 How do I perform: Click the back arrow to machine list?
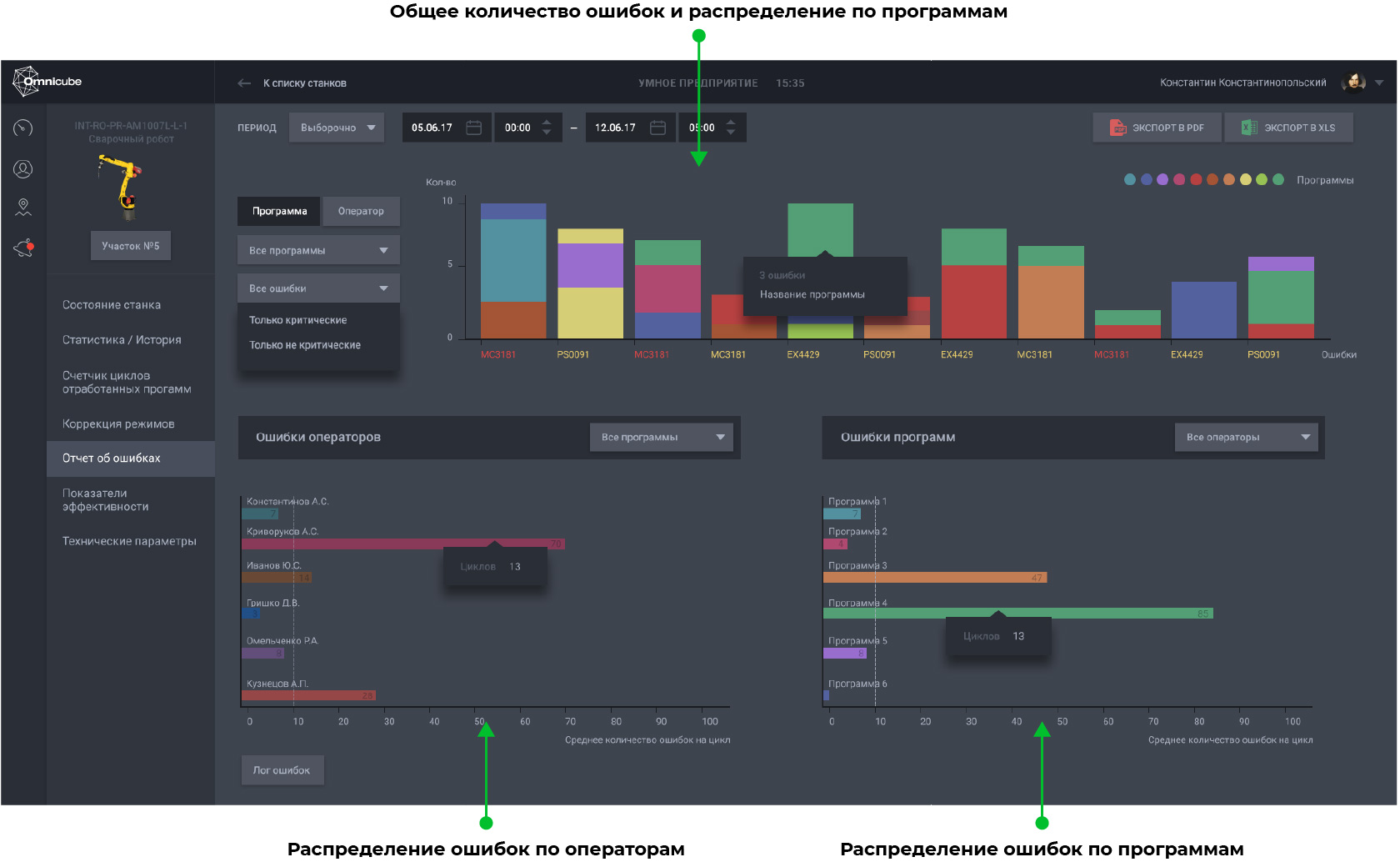244,83
